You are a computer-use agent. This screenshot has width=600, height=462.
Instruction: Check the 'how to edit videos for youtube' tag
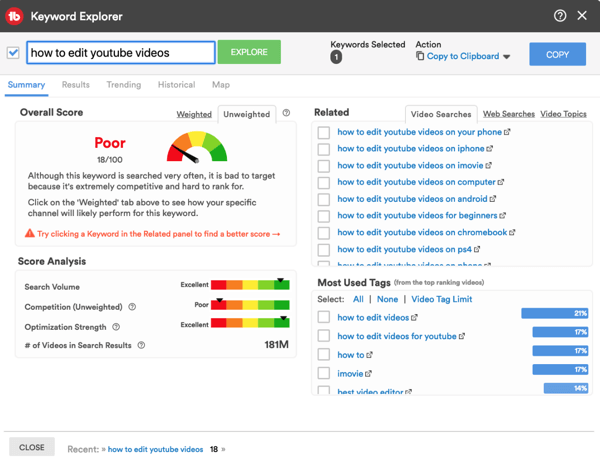point(324,336)
